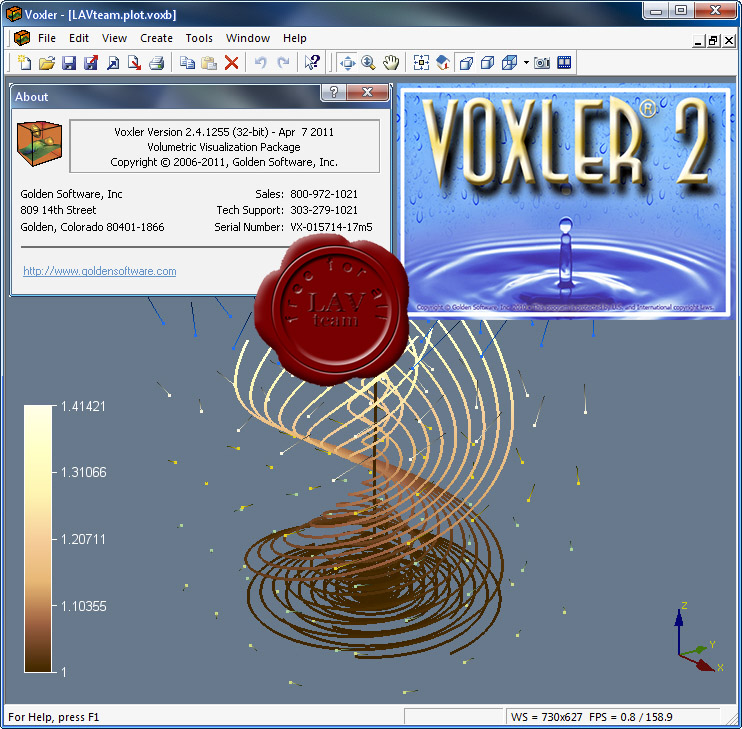Toggle the first cube view mode icon
The width and height of the screenshot is (742, 729).
pos(466,62)
